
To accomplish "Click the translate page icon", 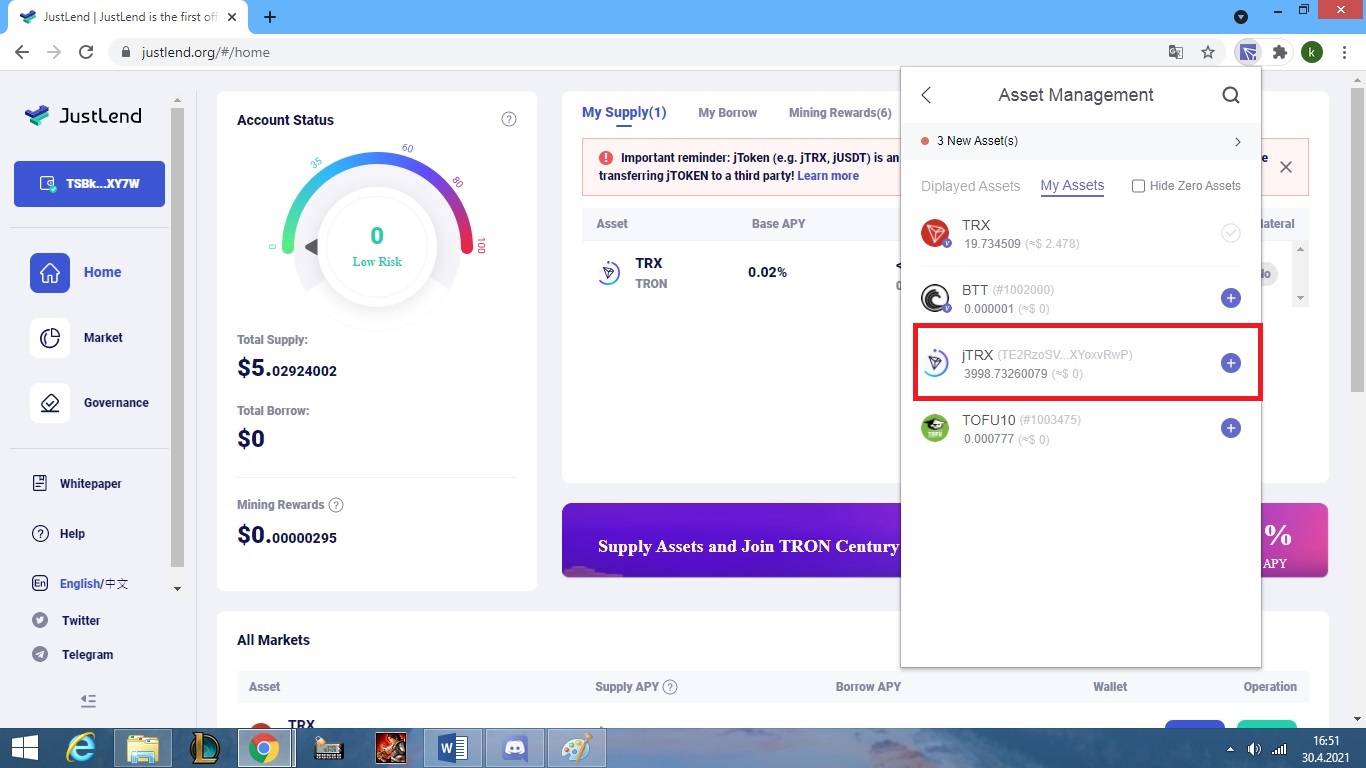I will coord(1177,52).
